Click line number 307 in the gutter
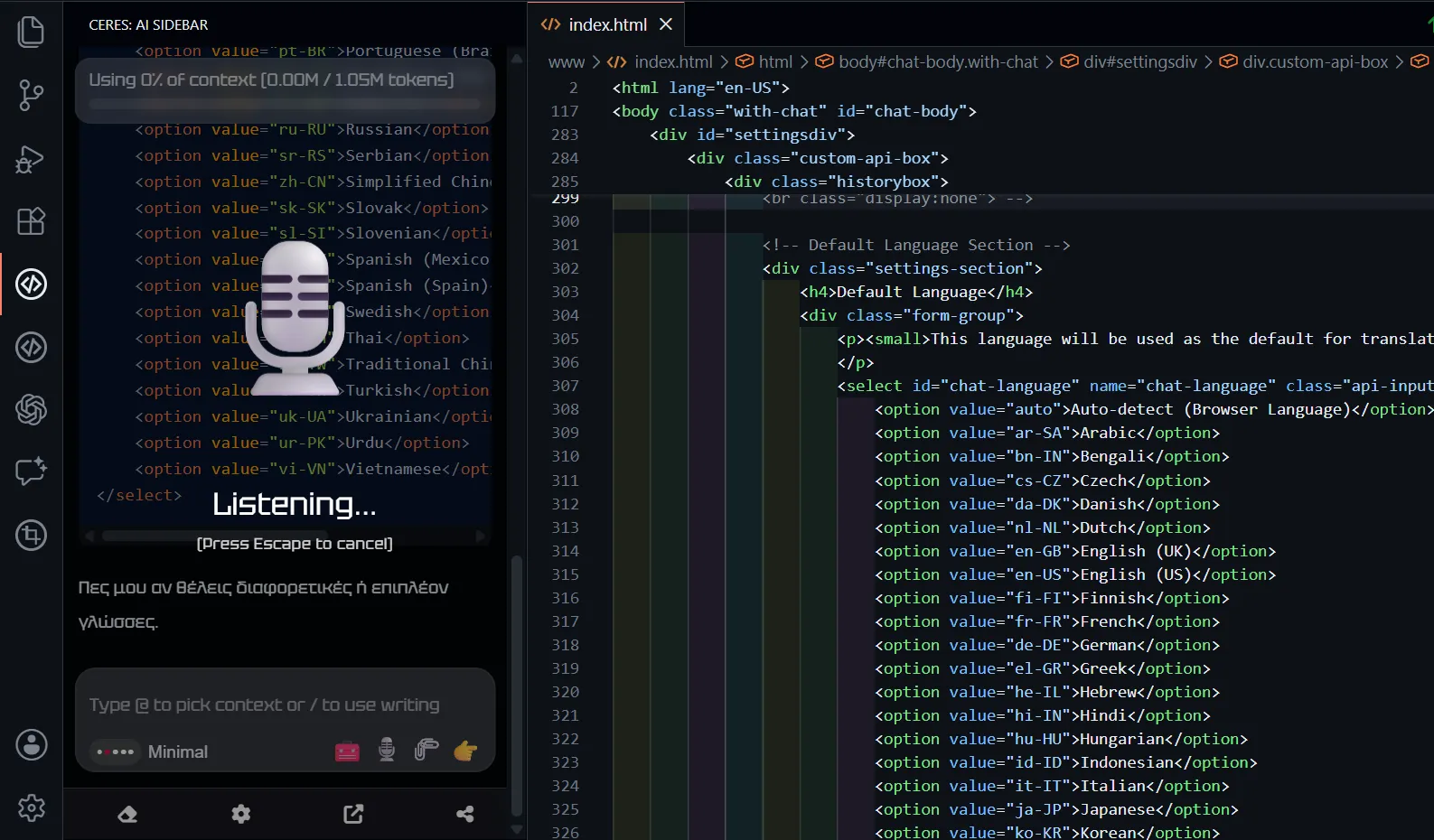The image size is (1434, 840). [566, 386]
